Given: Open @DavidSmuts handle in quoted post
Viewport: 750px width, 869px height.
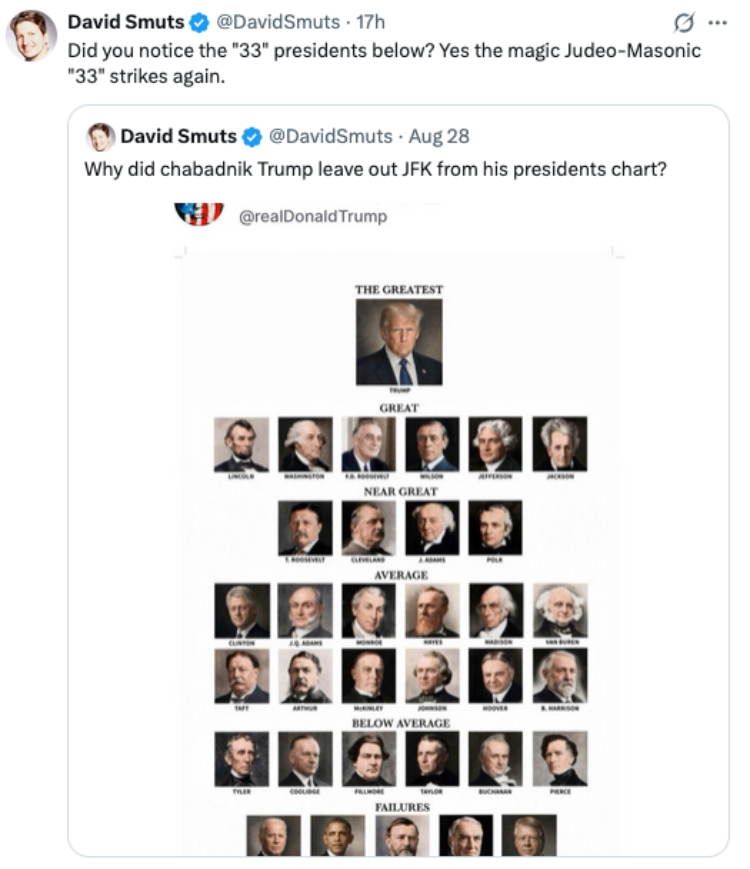Looking at the screenshot, I should [330, 136].
